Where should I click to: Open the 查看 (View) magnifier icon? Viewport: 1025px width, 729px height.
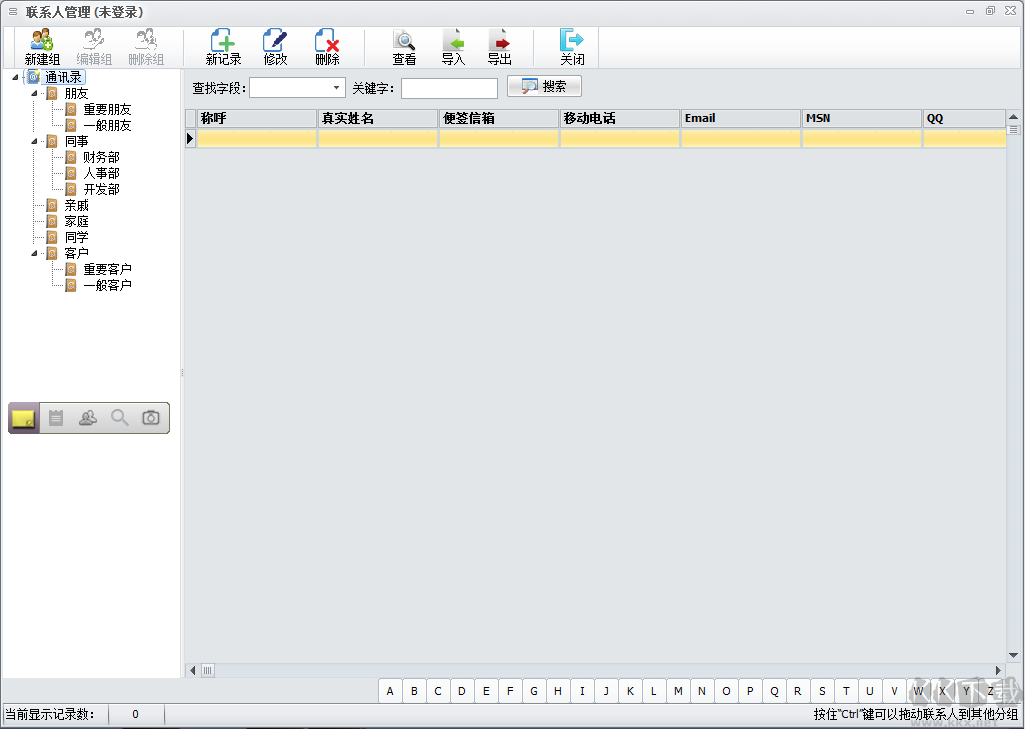[404, 41]
